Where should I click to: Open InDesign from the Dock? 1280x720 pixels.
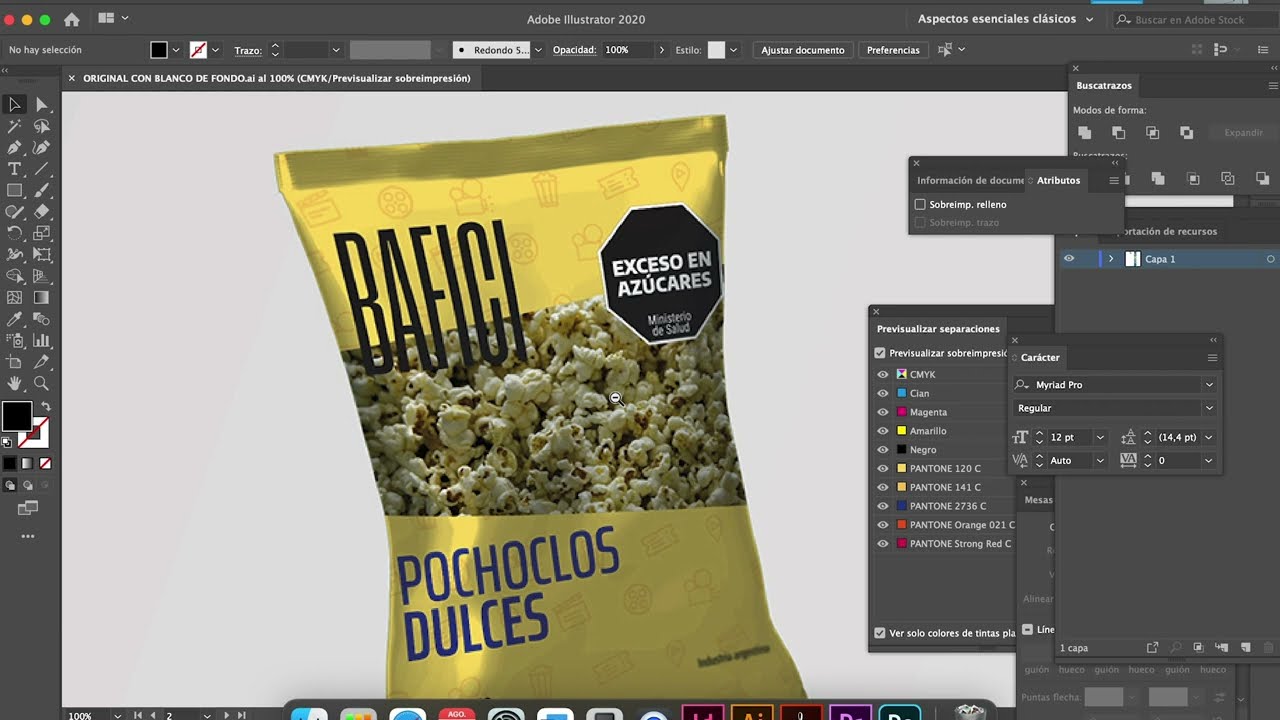tap(702, 713)
